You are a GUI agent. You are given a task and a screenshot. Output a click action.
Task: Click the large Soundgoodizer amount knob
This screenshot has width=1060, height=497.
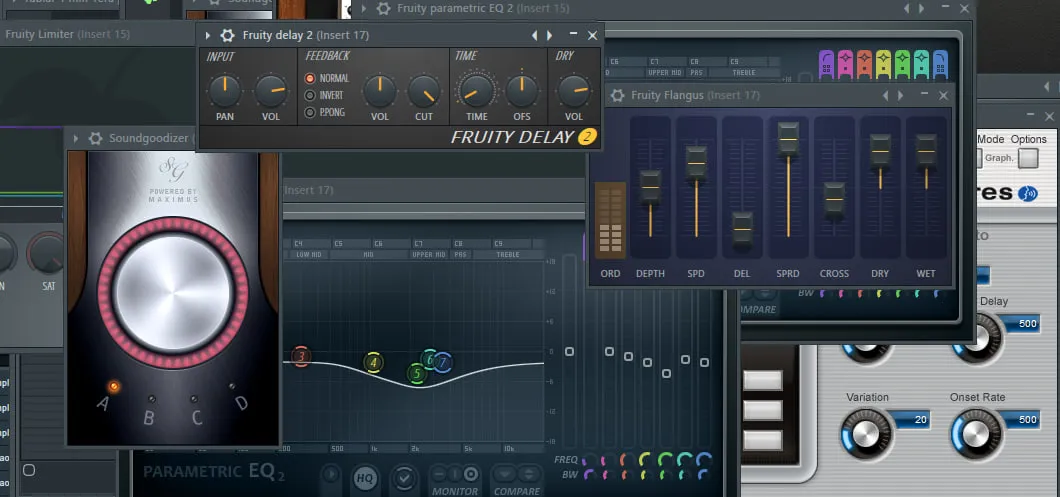tap(173, 293)
